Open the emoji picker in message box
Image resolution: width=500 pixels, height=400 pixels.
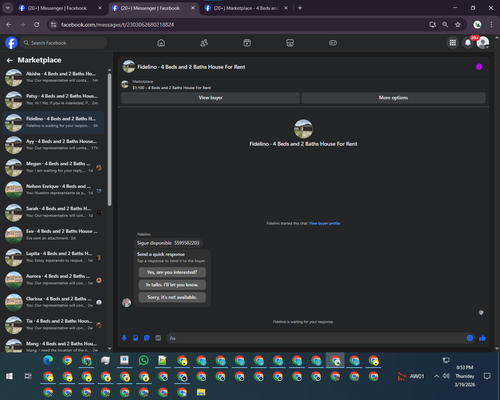(x=470, y=338)
